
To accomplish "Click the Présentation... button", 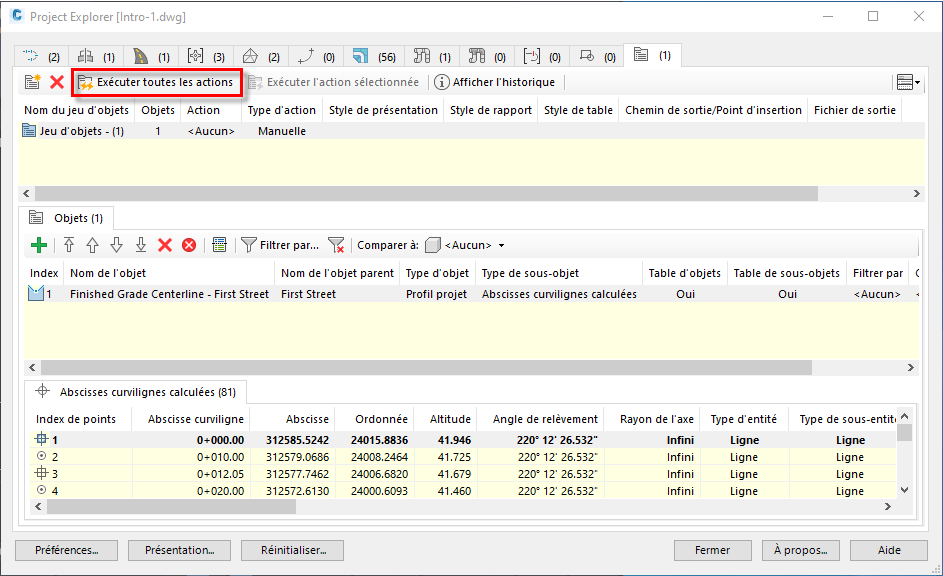I will tap(179, 550).
